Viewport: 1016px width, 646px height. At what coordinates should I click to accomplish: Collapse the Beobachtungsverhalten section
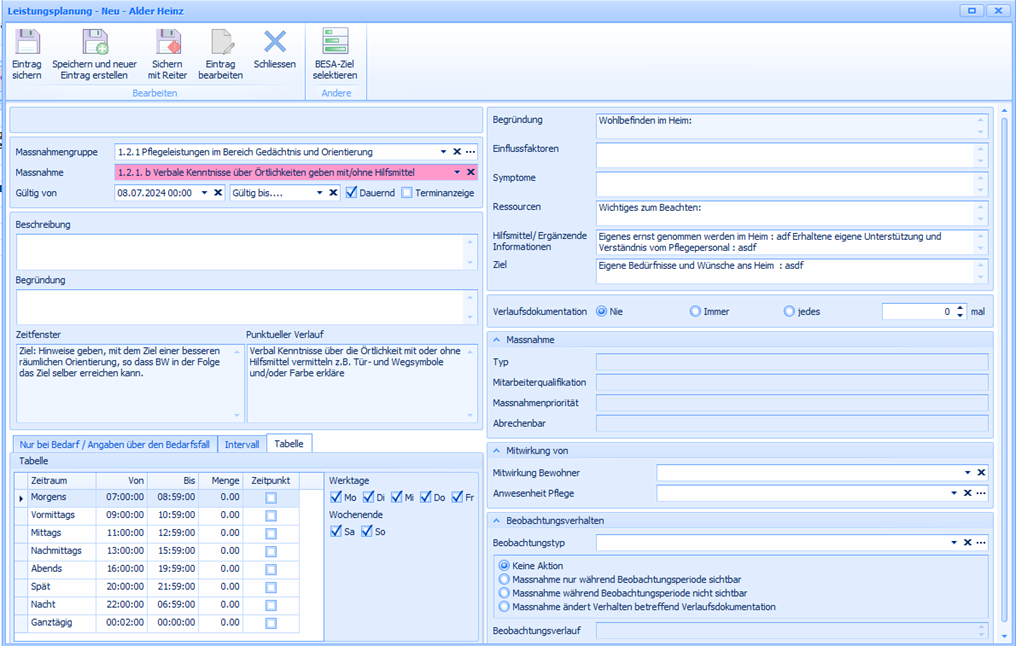[497, 520]
